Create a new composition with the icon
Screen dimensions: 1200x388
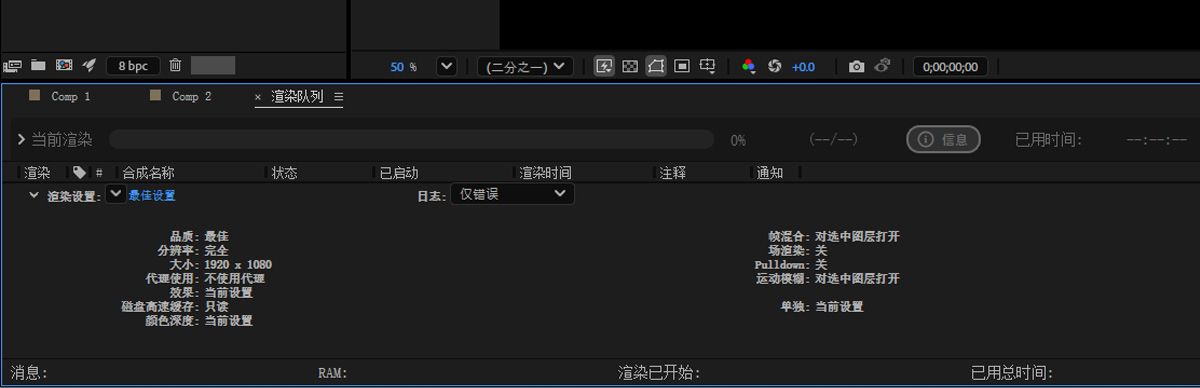click(x=64, y=66)
